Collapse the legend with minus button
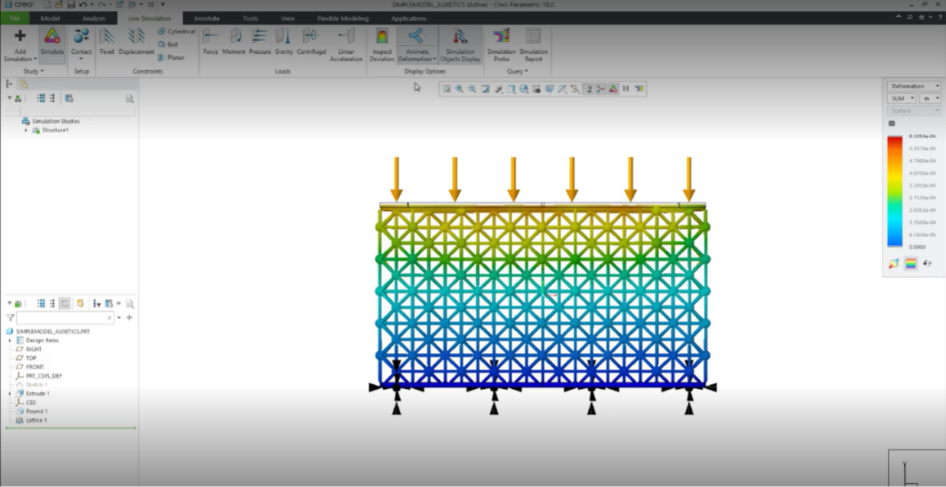The image size is (946, 487). (x=891, y=123)
